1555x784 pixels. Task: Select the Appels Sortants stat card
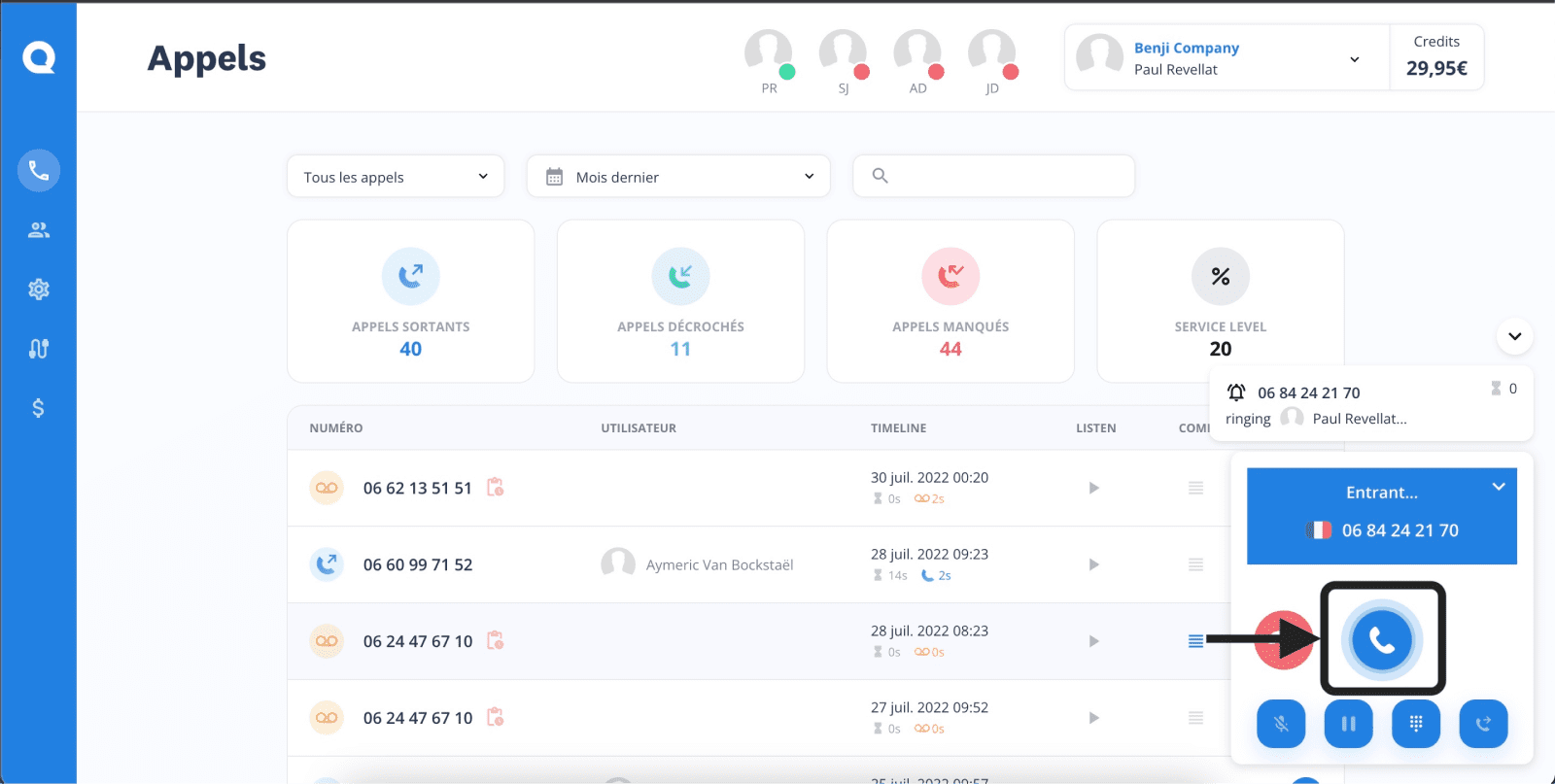[411, 301]
